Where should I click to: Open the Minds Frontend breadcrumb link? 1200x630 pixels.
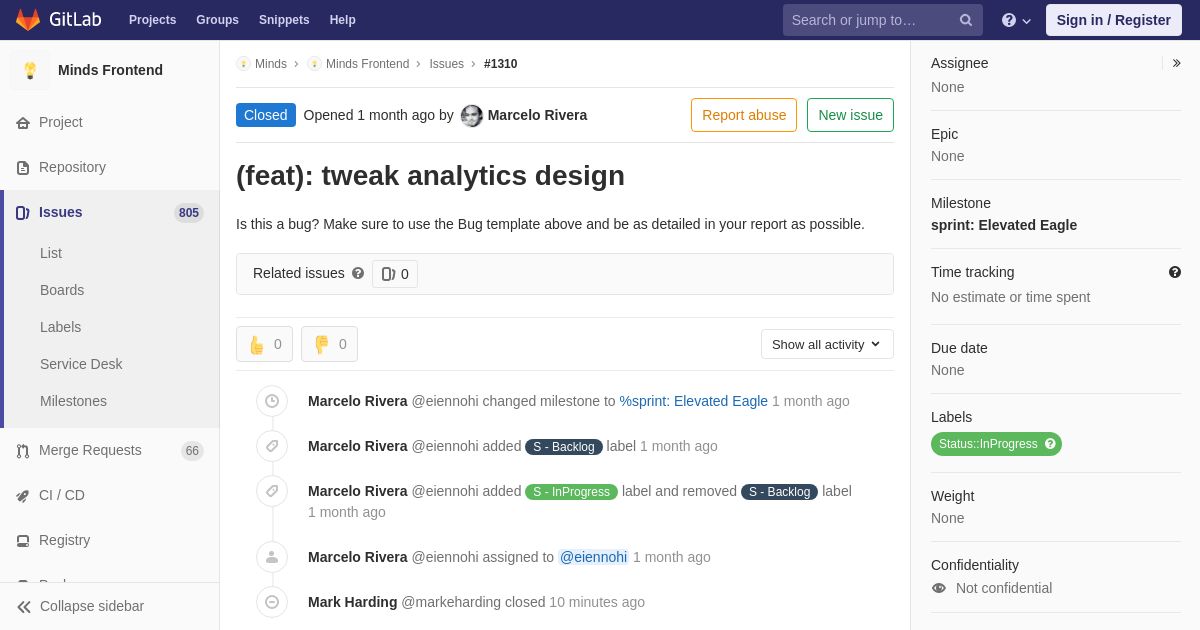(367, 64)
